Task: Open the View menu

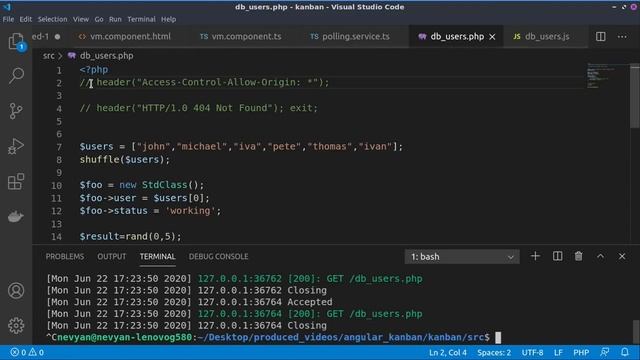Action: [x=81, y=19]
